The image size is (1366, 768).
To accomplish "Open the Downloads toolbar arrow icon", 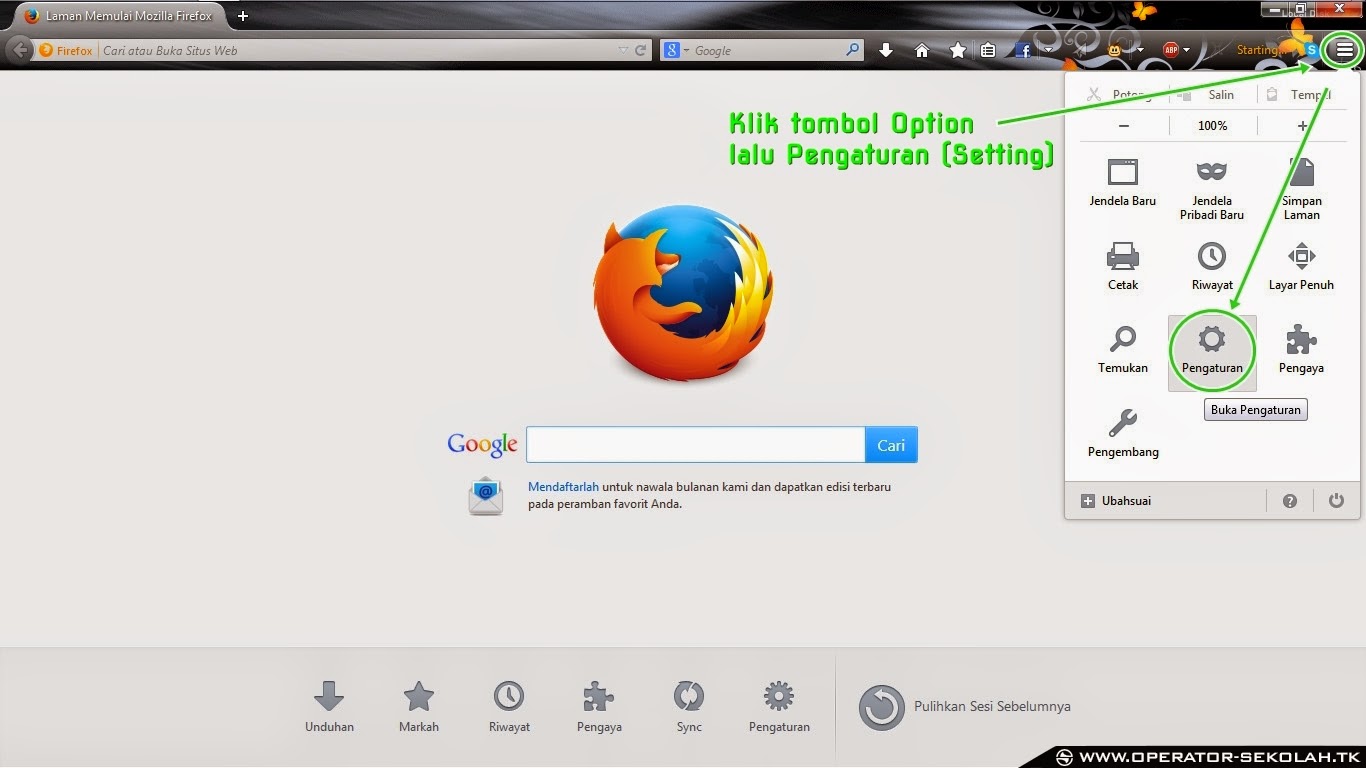I will [x=885, y=50].
